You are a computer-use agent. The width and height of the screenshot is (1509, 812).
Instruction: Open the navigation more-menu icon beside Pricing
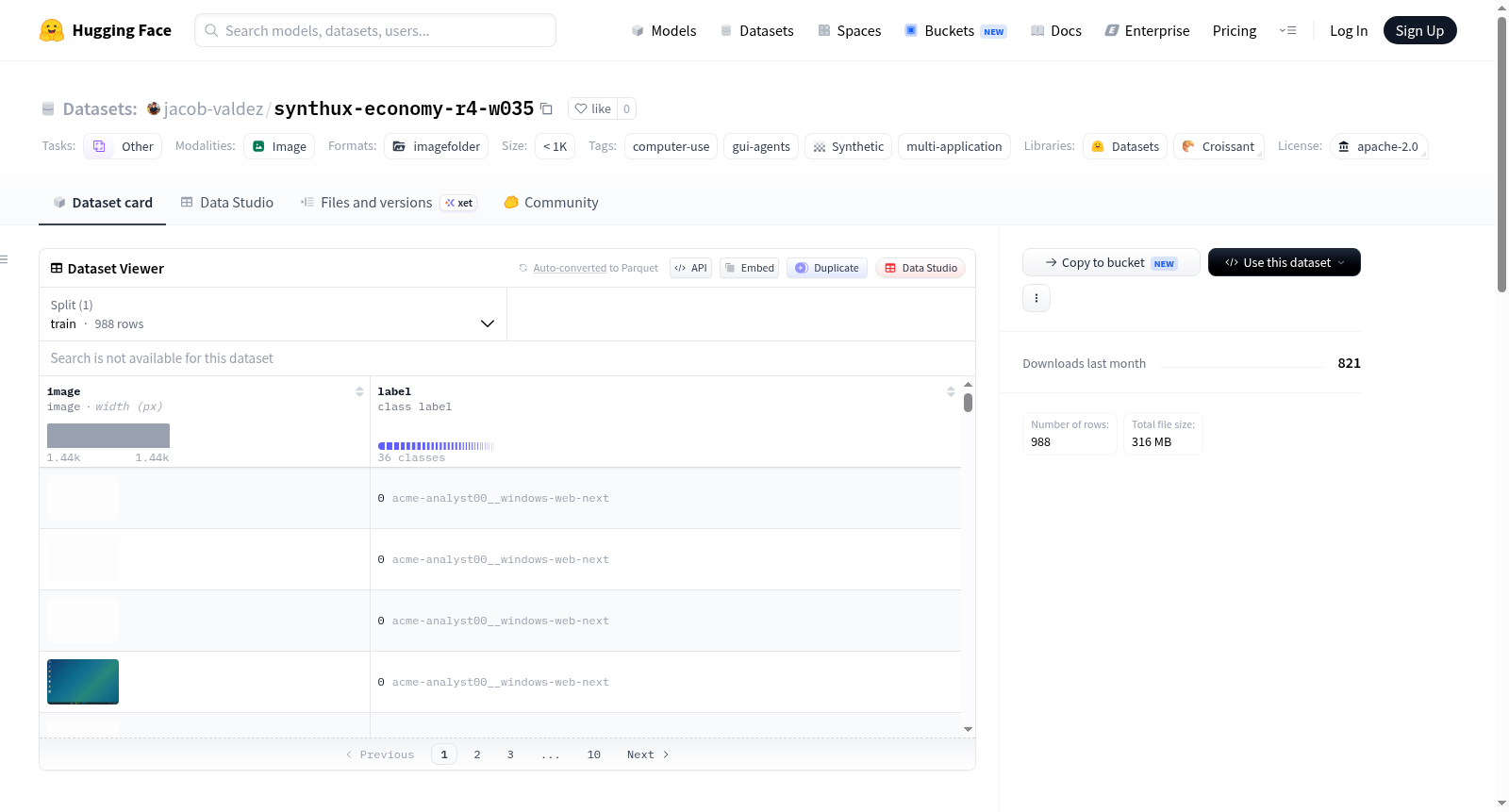[1287, 30]
